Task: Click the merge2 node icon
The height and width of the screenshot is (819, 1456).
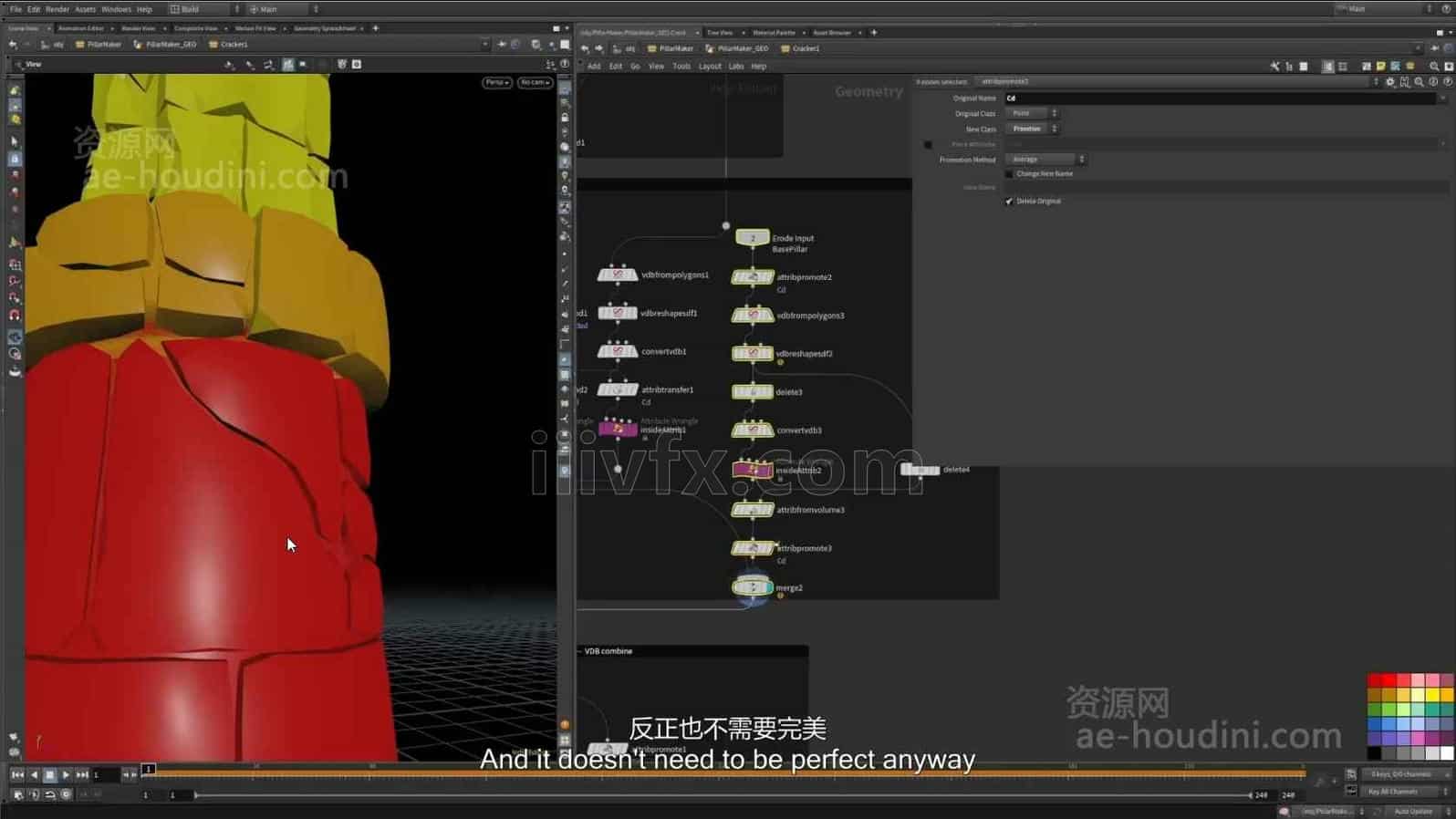Action: [752, 587]
